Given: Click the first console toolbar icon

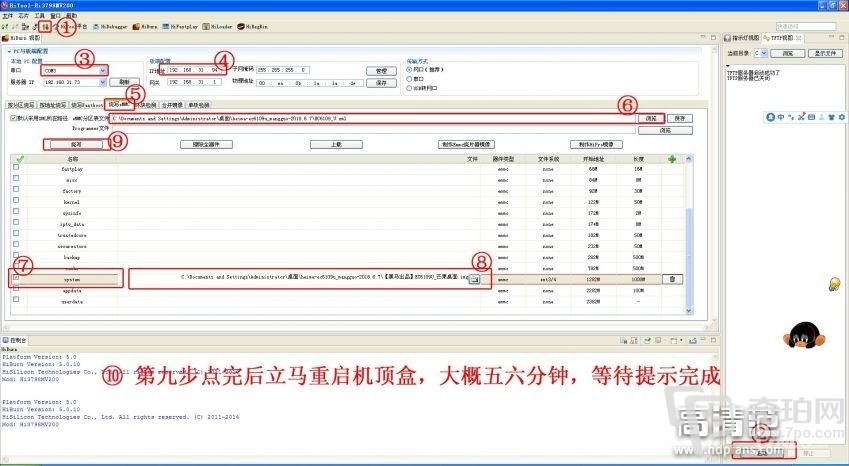Looking at the screenshot, I should tap(624, 340).
